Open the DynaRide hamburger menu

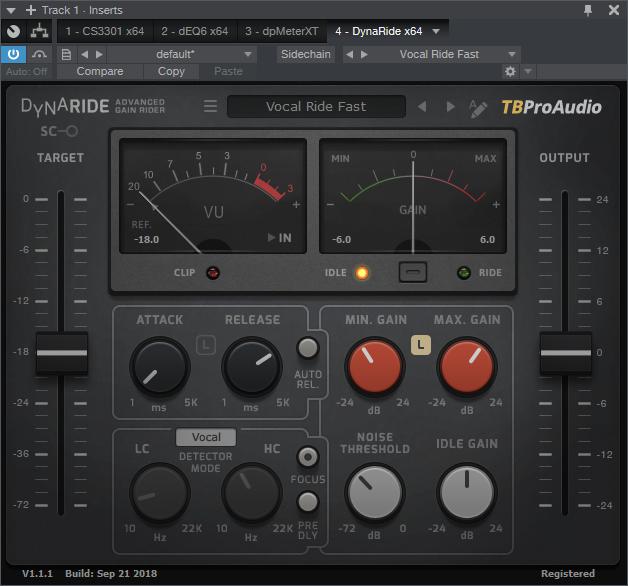click(210, 106)
